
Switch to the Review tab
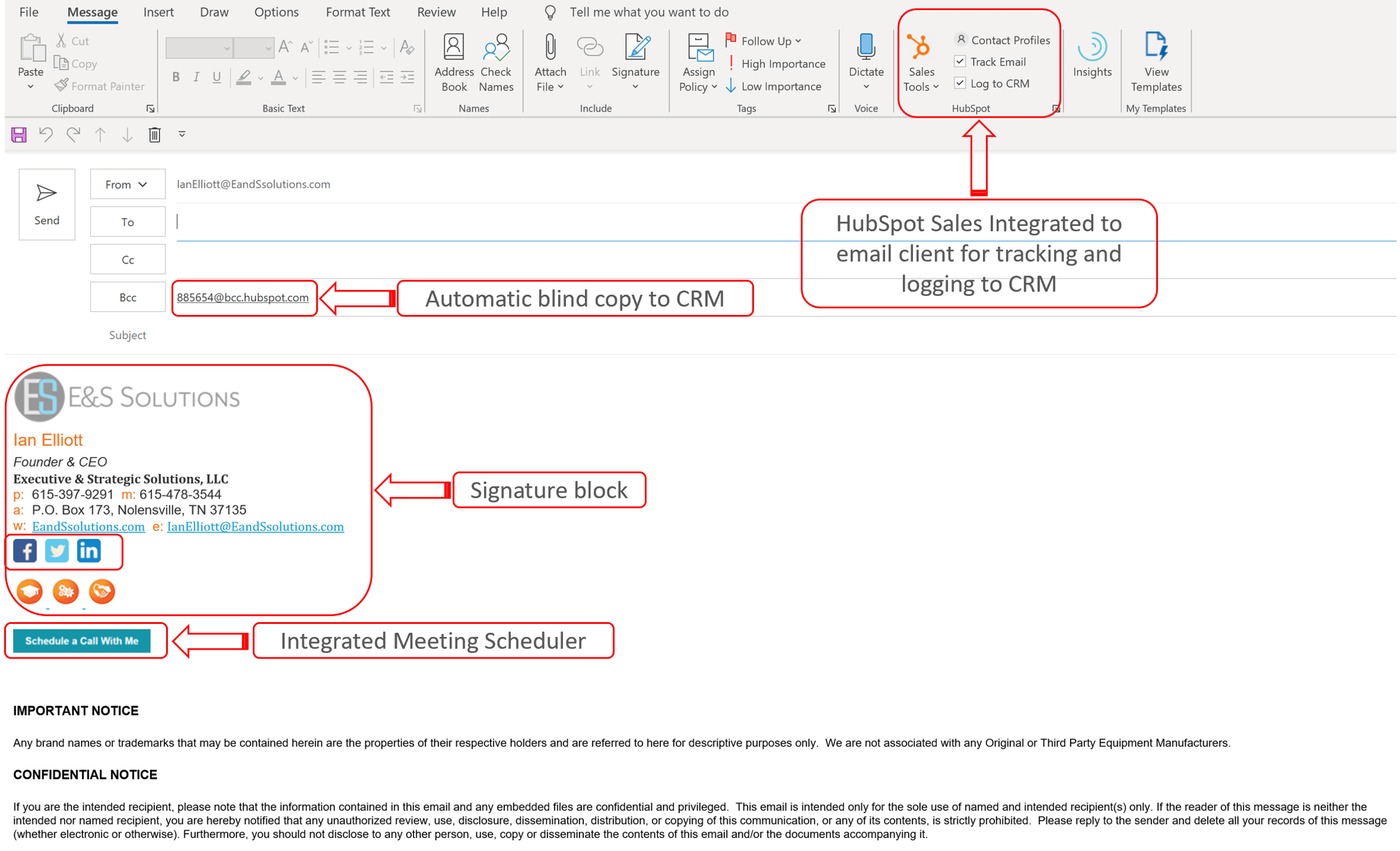(436, 12)
